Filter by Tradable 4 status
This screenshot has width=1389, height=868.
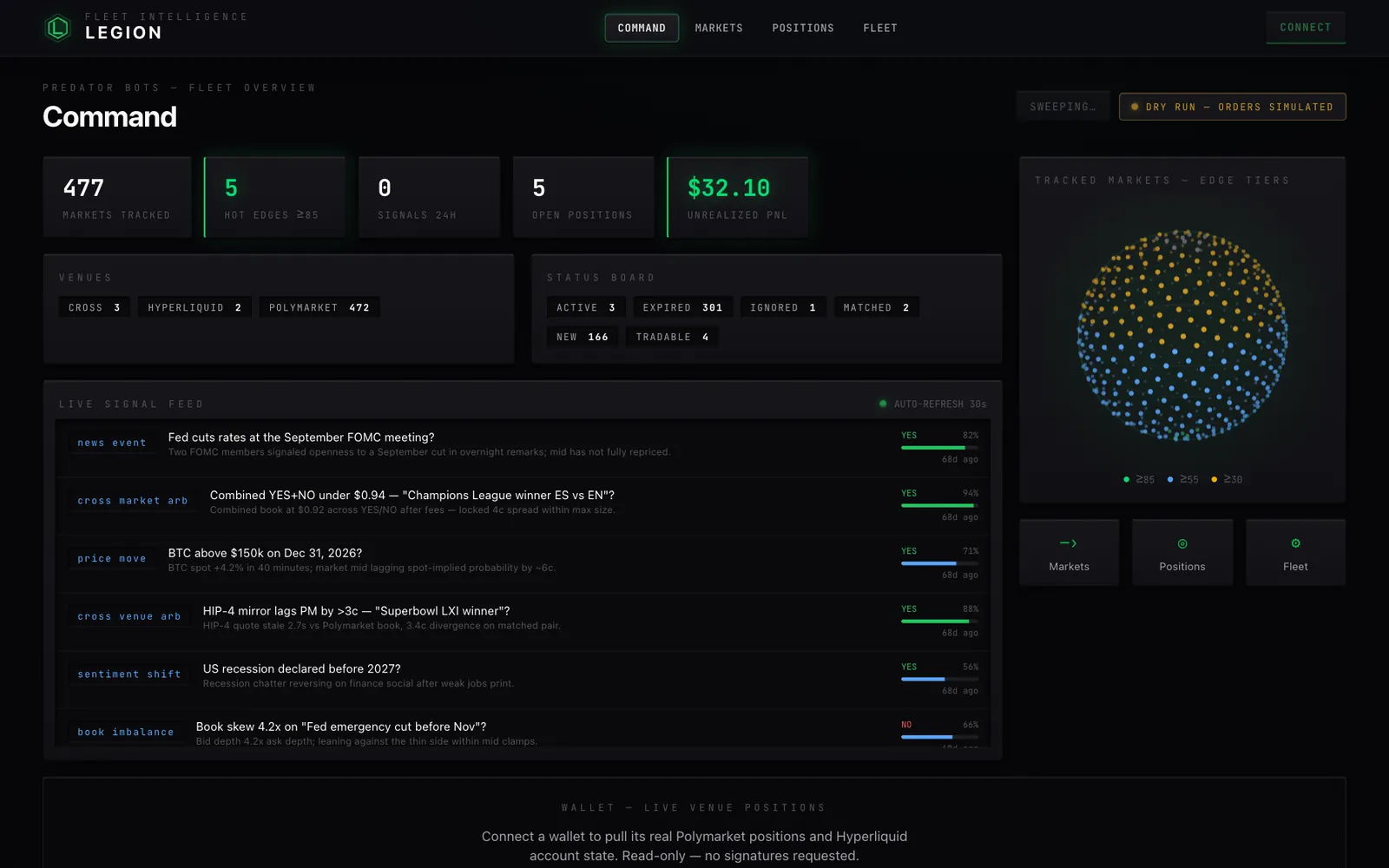[672, 337]
